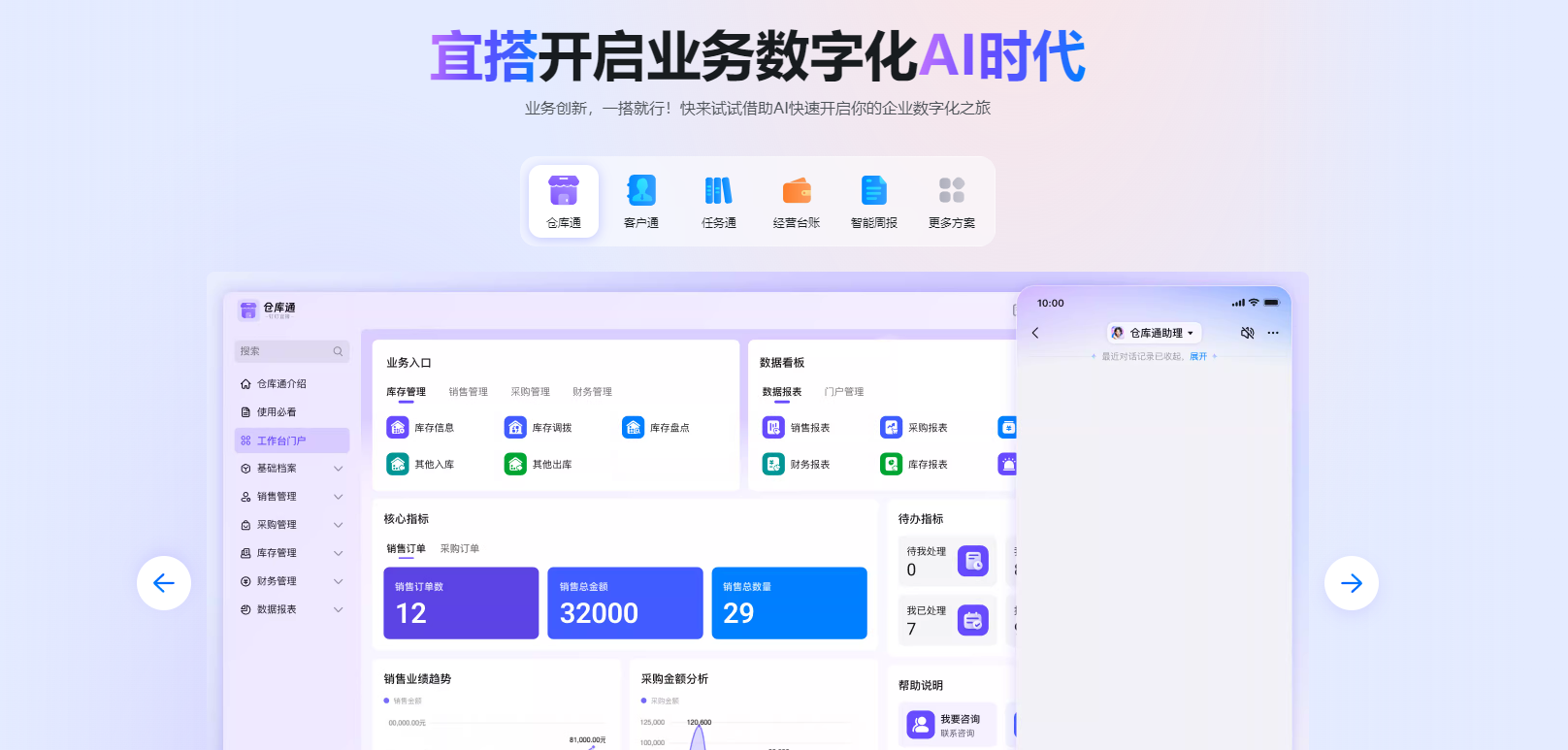Switch to the 经营台账 solution tab
Viewport: 1568px width, 750px height.
pos(797,201)
